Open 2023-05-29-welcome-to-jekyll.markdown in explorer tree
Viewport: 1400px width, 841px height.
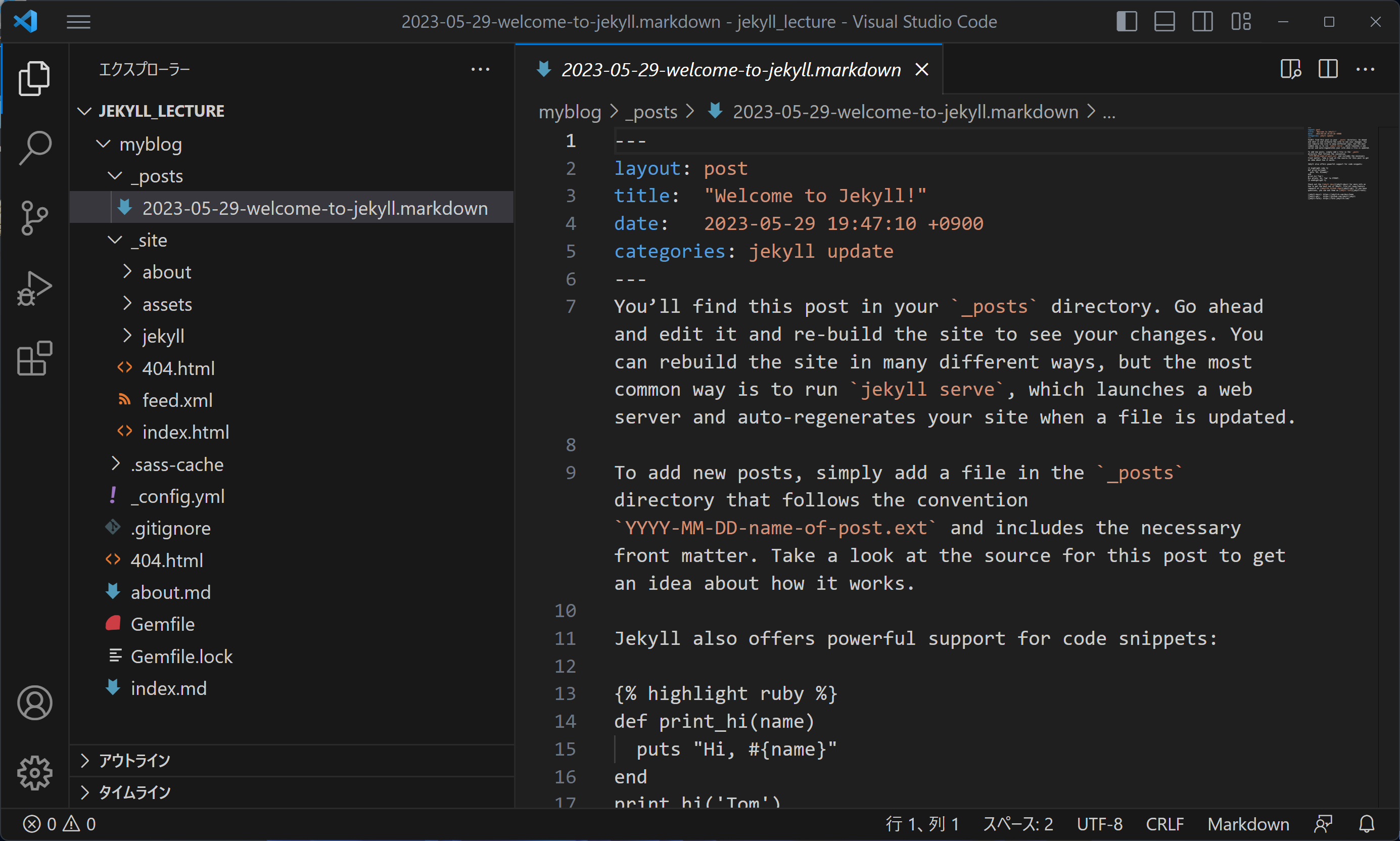tap(292, 208)
